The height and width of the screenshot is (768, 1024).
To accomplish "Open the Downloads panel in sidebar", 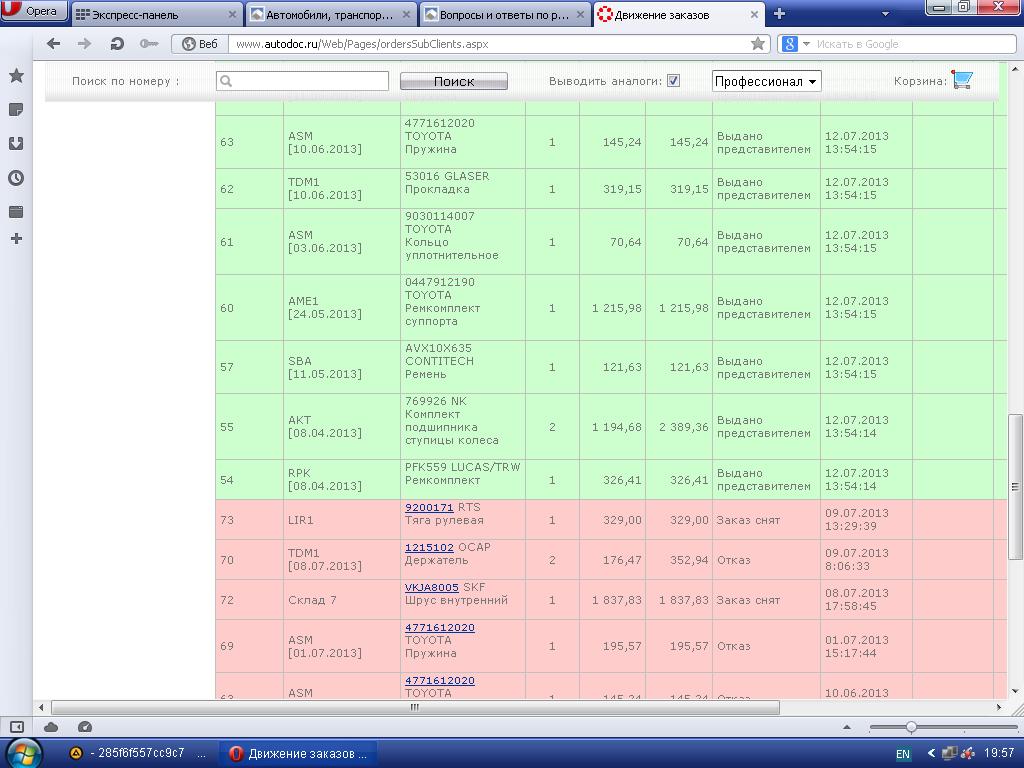I will (16, 144).
